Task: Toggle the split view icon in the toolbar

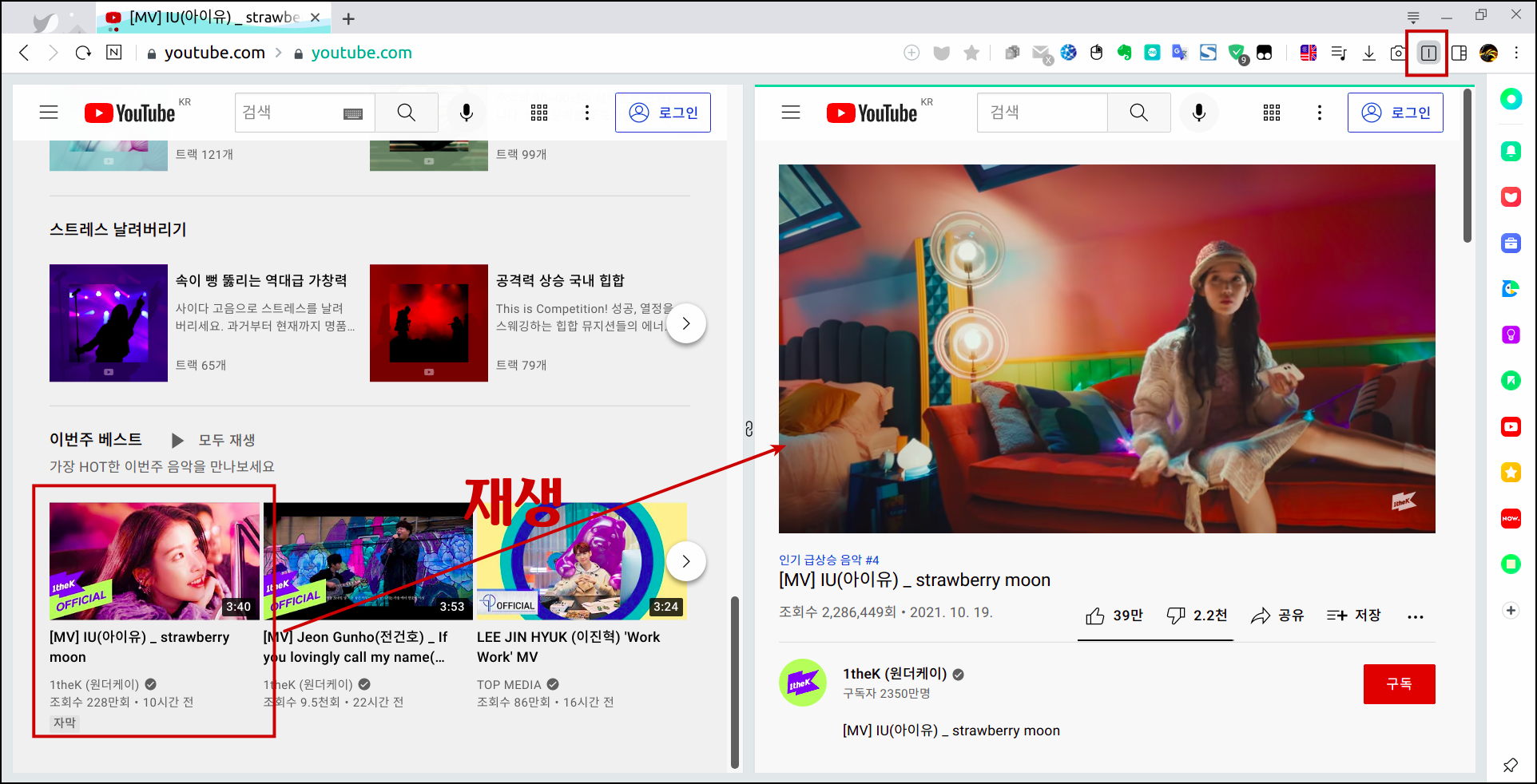Action: click(1428, 53)
